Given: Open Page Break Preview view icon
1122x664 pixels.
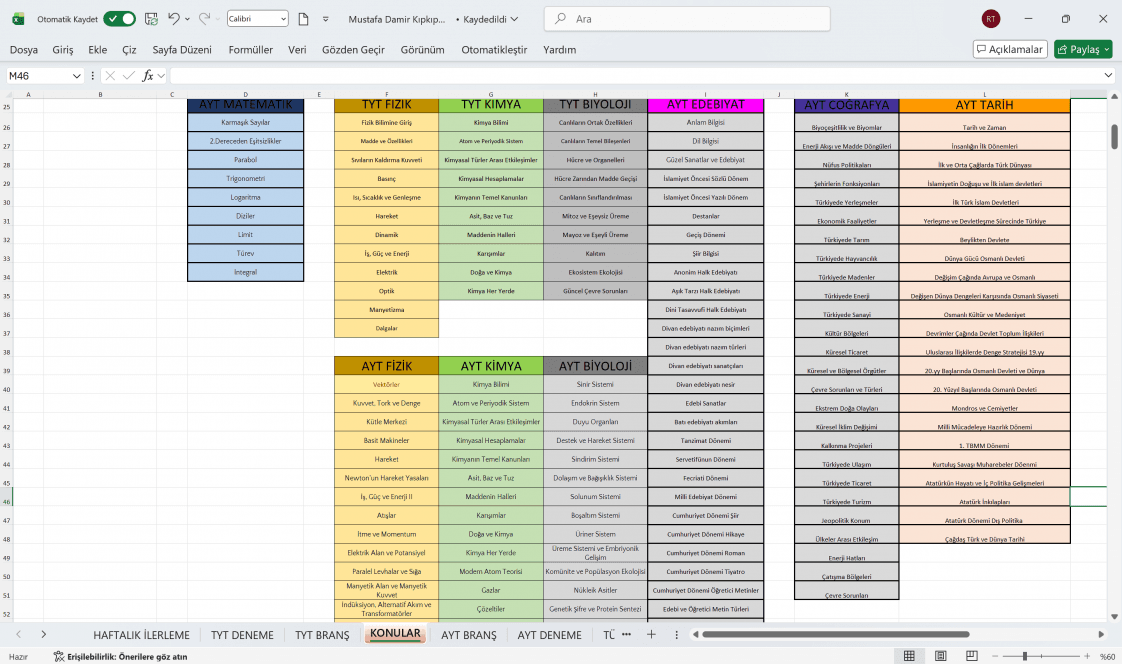Looking at the screenshot, I should click(972, 656).
